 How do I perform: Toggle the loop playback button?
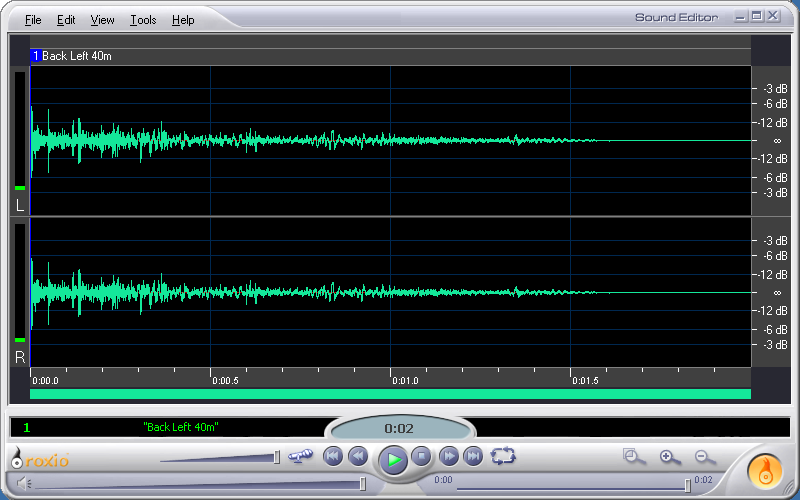click(503, 456)
